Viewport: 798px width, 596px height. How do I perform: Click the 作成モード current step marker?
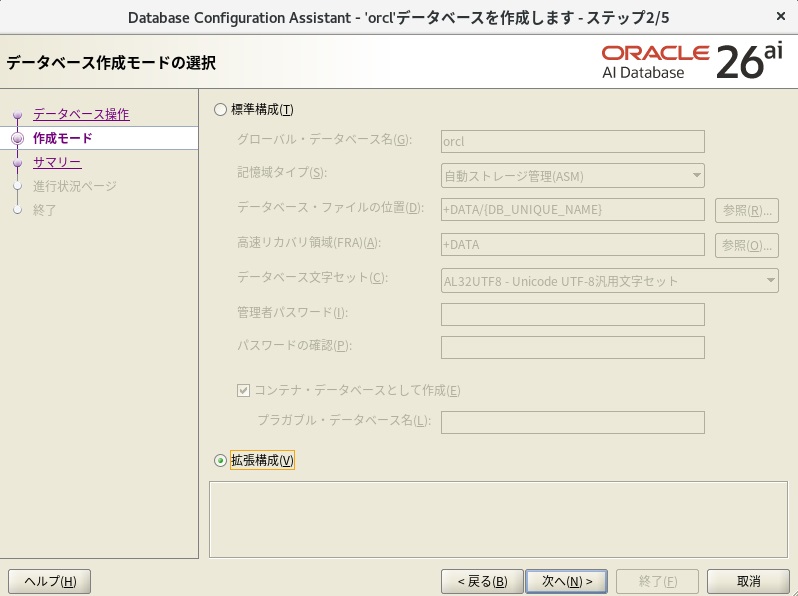pos(18,138)
